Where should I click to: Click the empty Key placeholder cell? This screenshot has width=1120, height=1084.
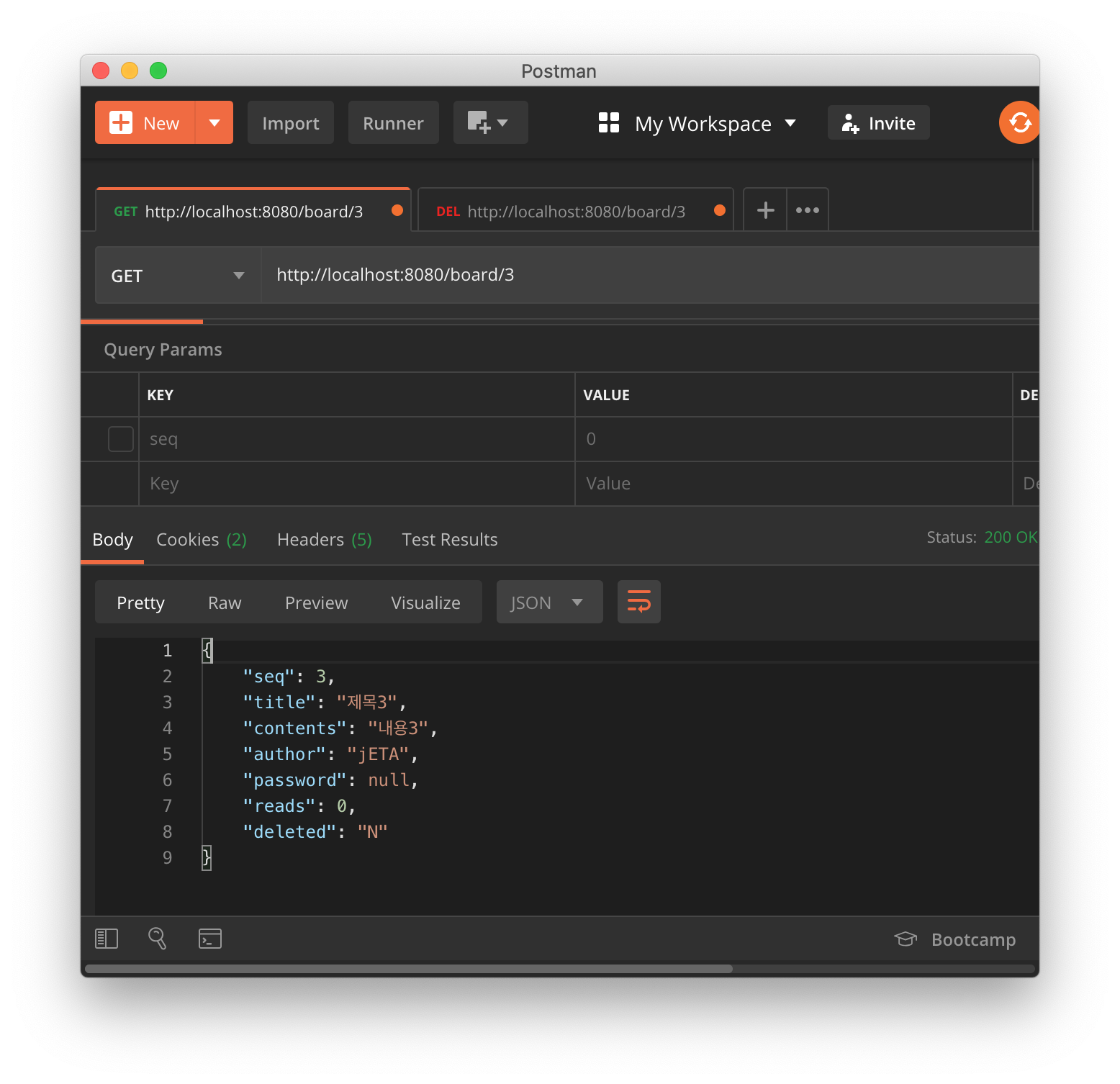[x=357, y=484]
